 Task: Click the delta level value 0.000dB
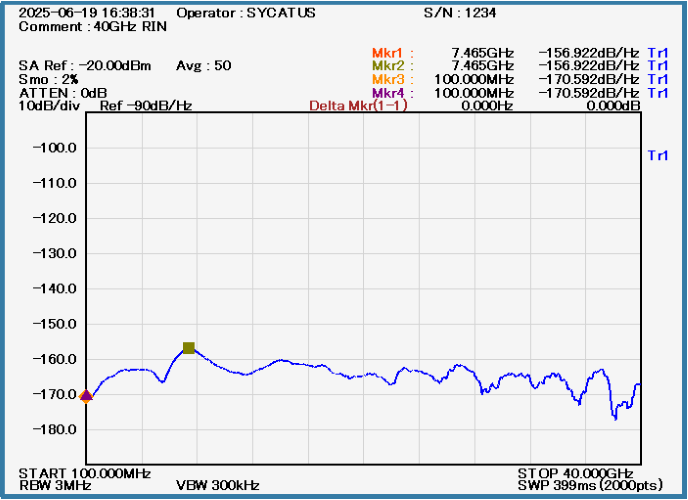click(613, 105)
